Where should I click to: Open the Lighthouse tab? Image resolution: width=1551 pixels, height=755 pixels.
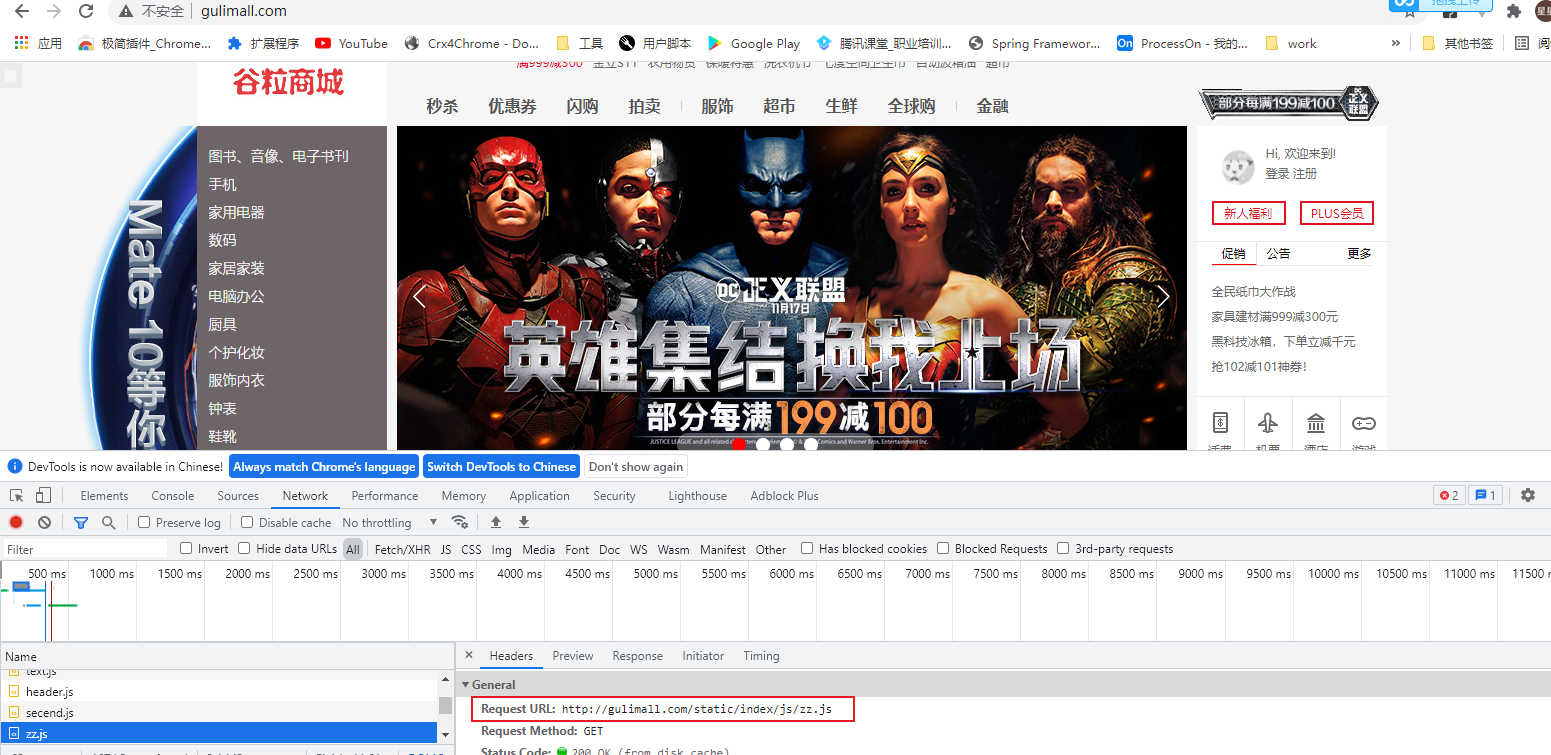(697, 495)
